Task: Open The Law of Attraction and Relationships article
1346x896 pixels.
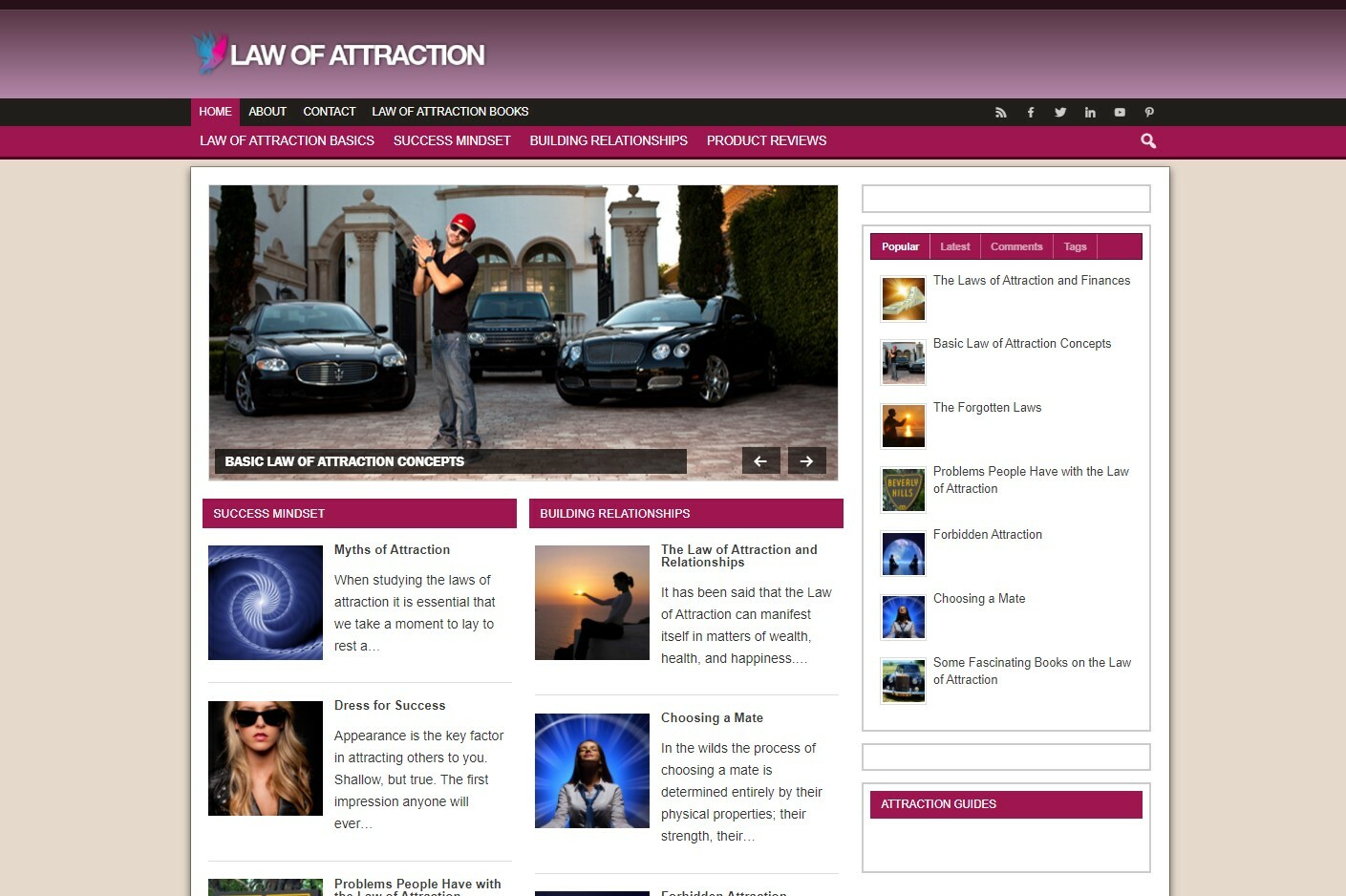Action: click(x=739, y=556)
